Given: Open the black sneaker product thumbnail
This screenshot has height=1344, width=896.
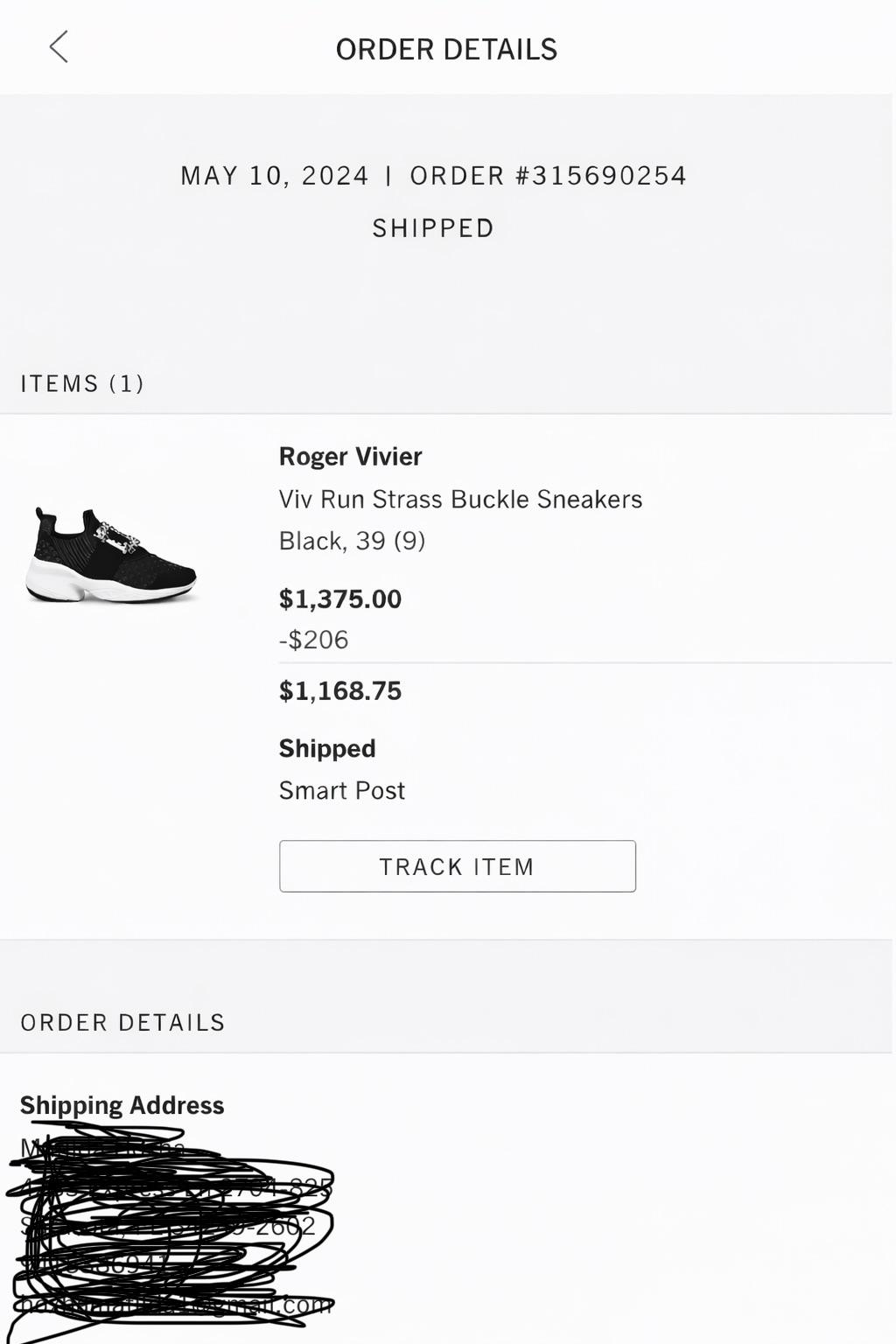Looking at the screenshot, I should [x=112, y=556].
